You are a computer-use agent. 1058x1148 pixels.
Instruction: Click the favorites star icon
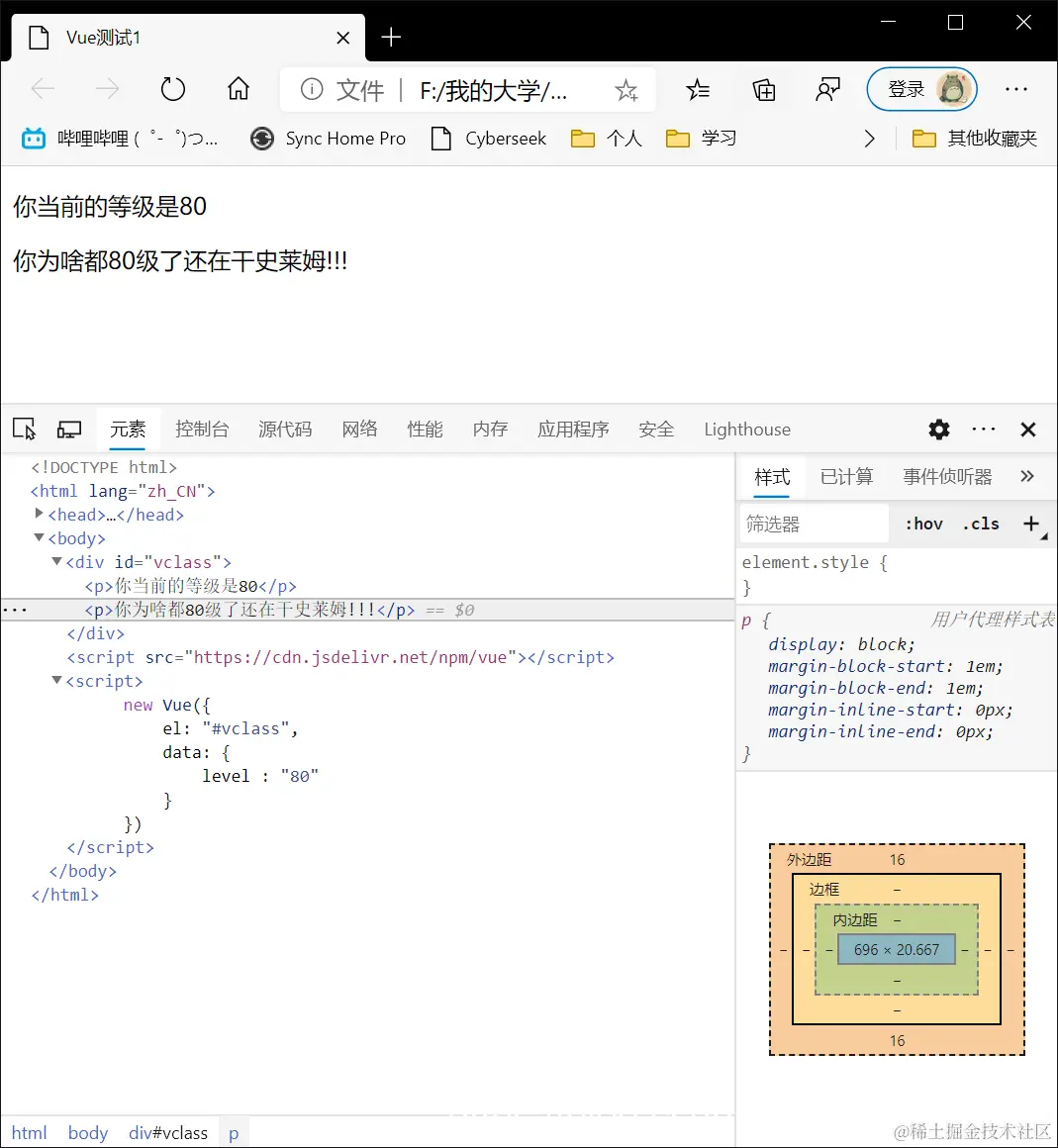point(625,89)
